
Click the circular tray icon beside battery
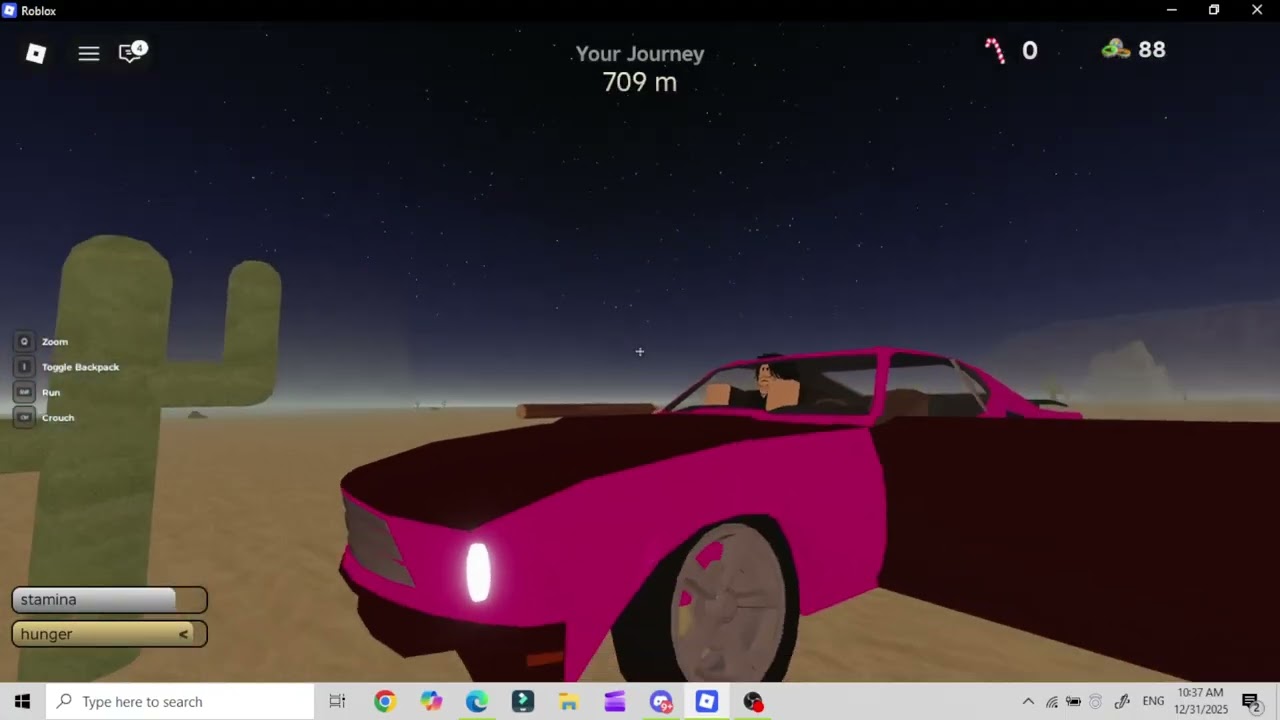[x=1096, y=702]
